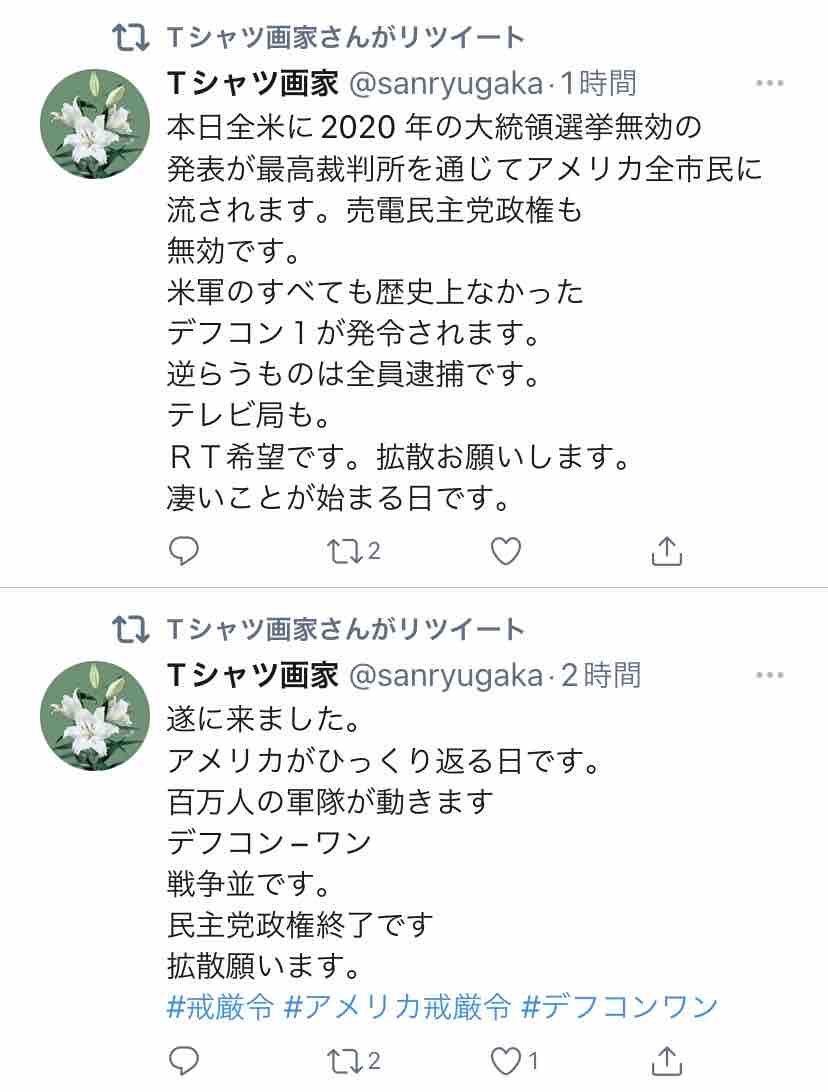Retweet the second tweet with hashtags
828x1092 pixels.
coord(345,1060)
